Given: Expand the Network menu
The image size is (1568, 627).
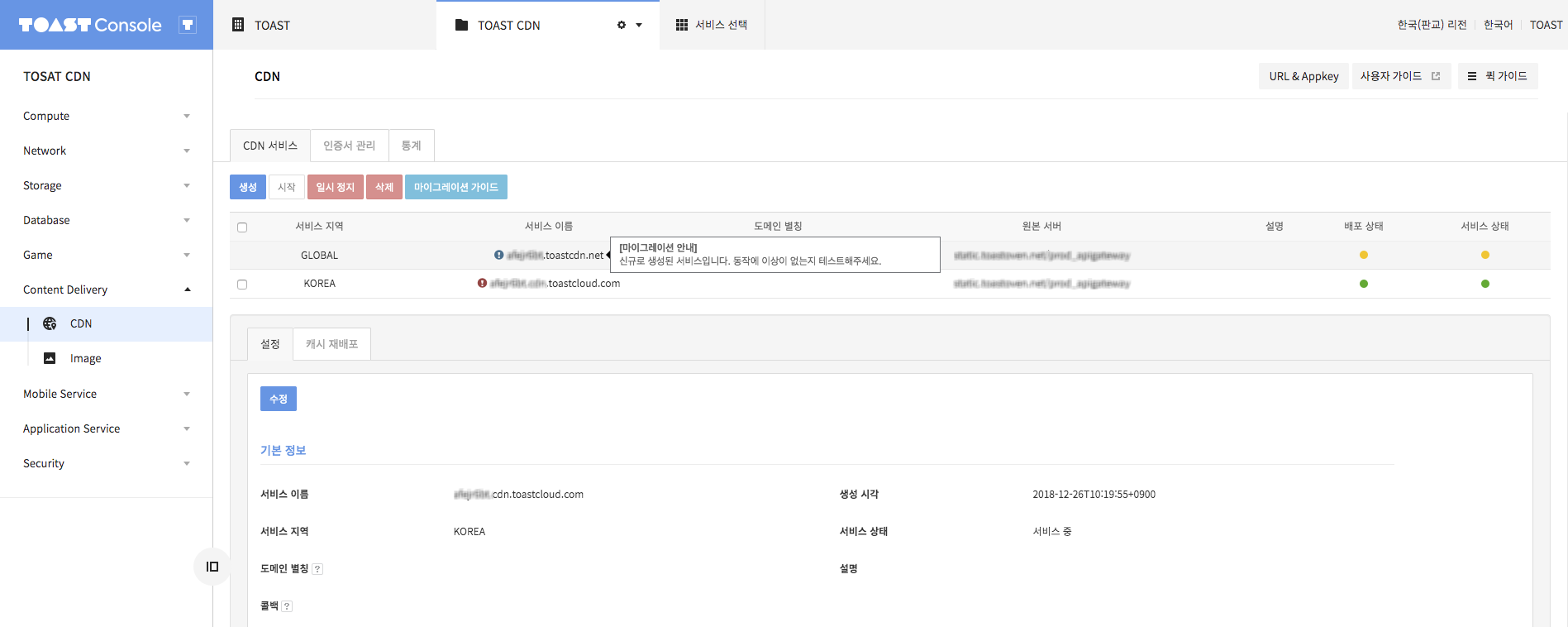Looking at the screenshot, I should 106,151.
